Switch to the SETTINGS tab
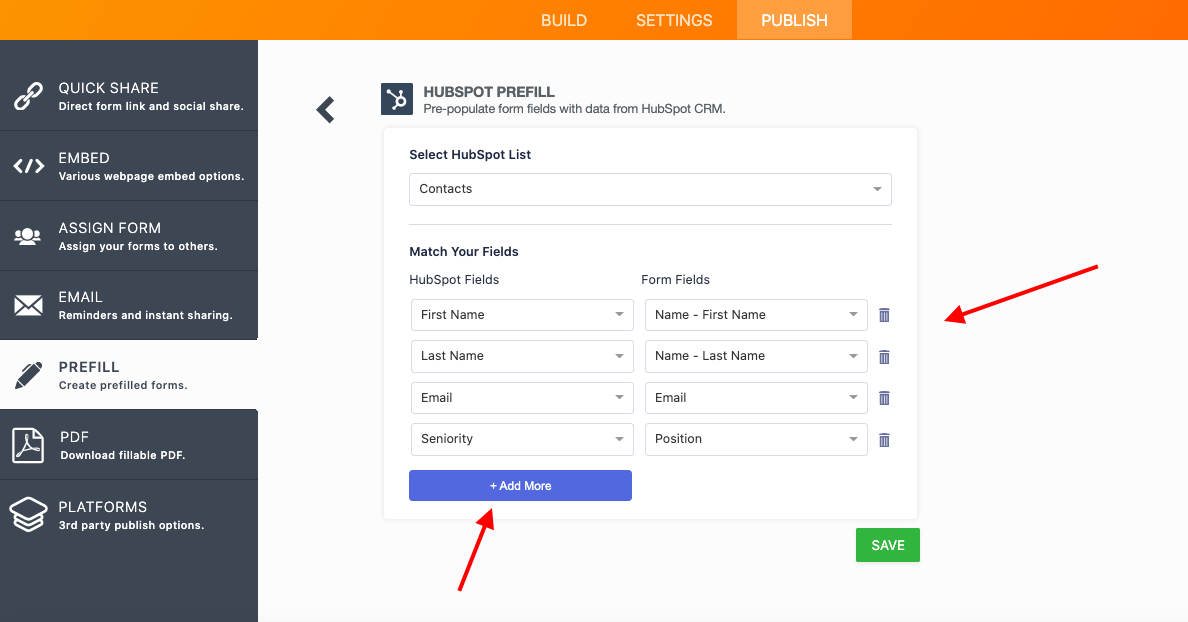1188x622 pixels. pos(674,20)
